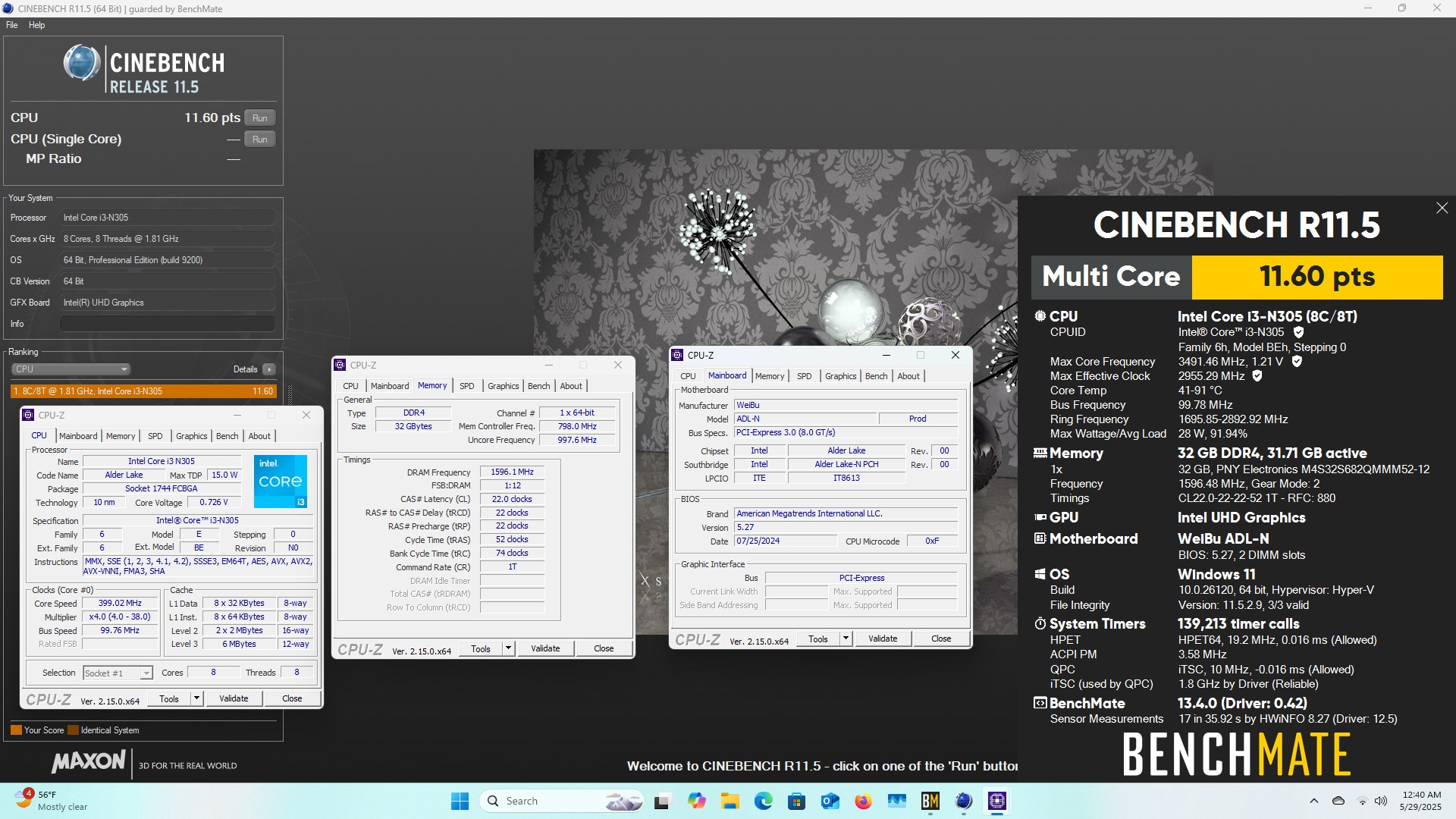Open the Windows Start menu
The width and height of the screenshot is (1456, 819).
point(460,802)
